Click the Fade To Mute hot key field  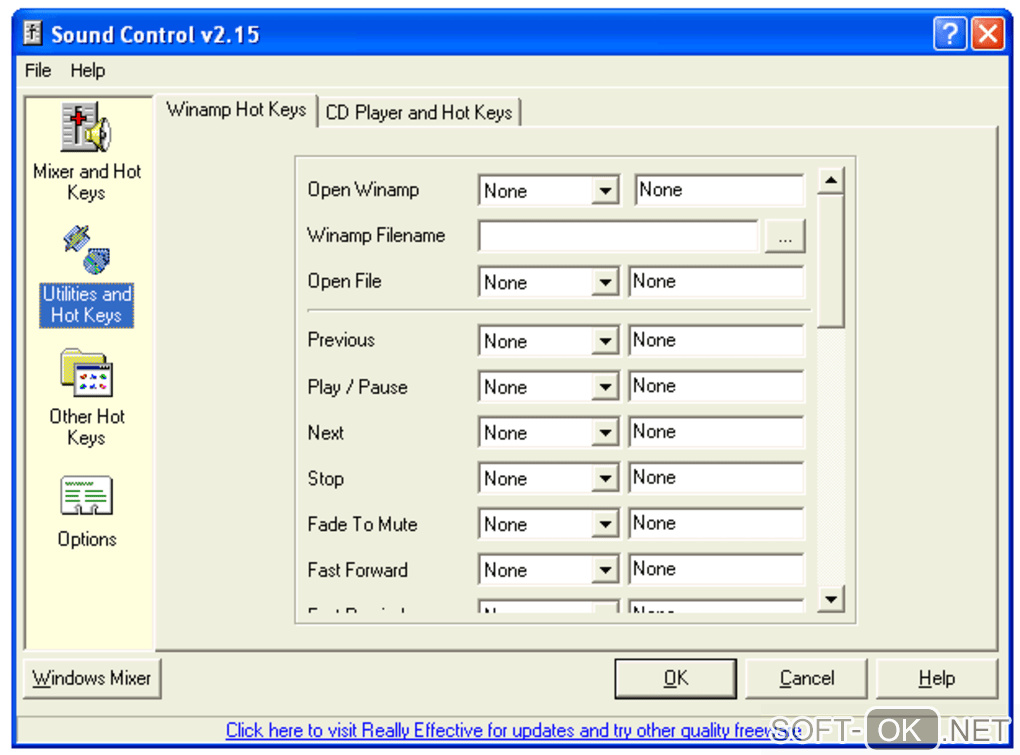click(716, 523)
